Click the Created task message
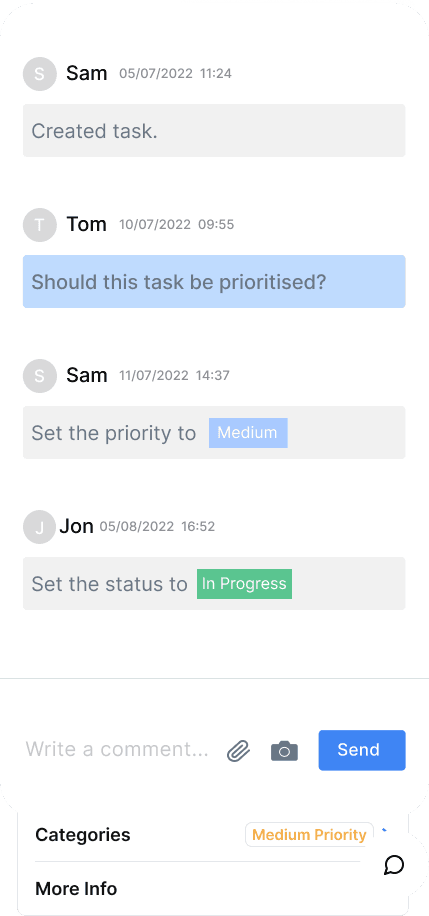The image size is (429, 916). coord(214,130)
